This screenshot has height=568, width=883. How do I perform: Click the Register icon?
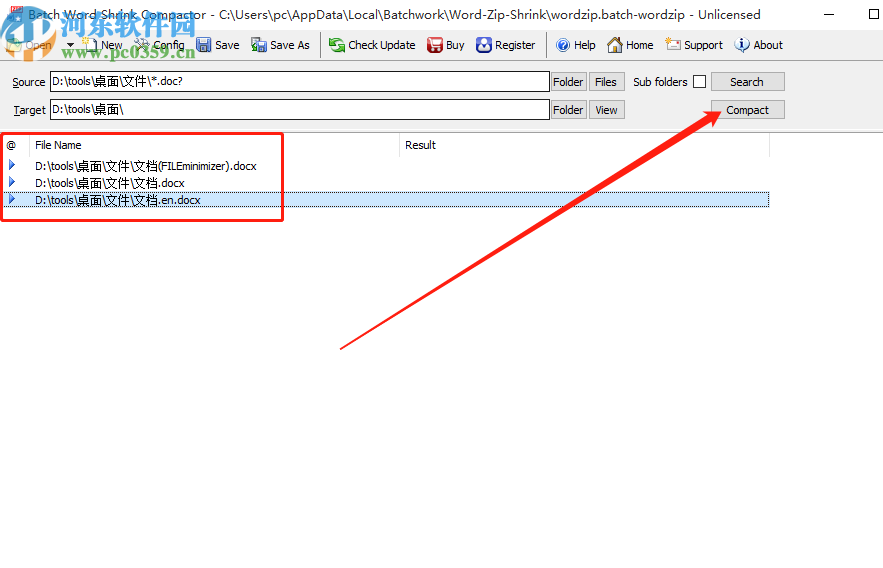(x=484, y=45)
